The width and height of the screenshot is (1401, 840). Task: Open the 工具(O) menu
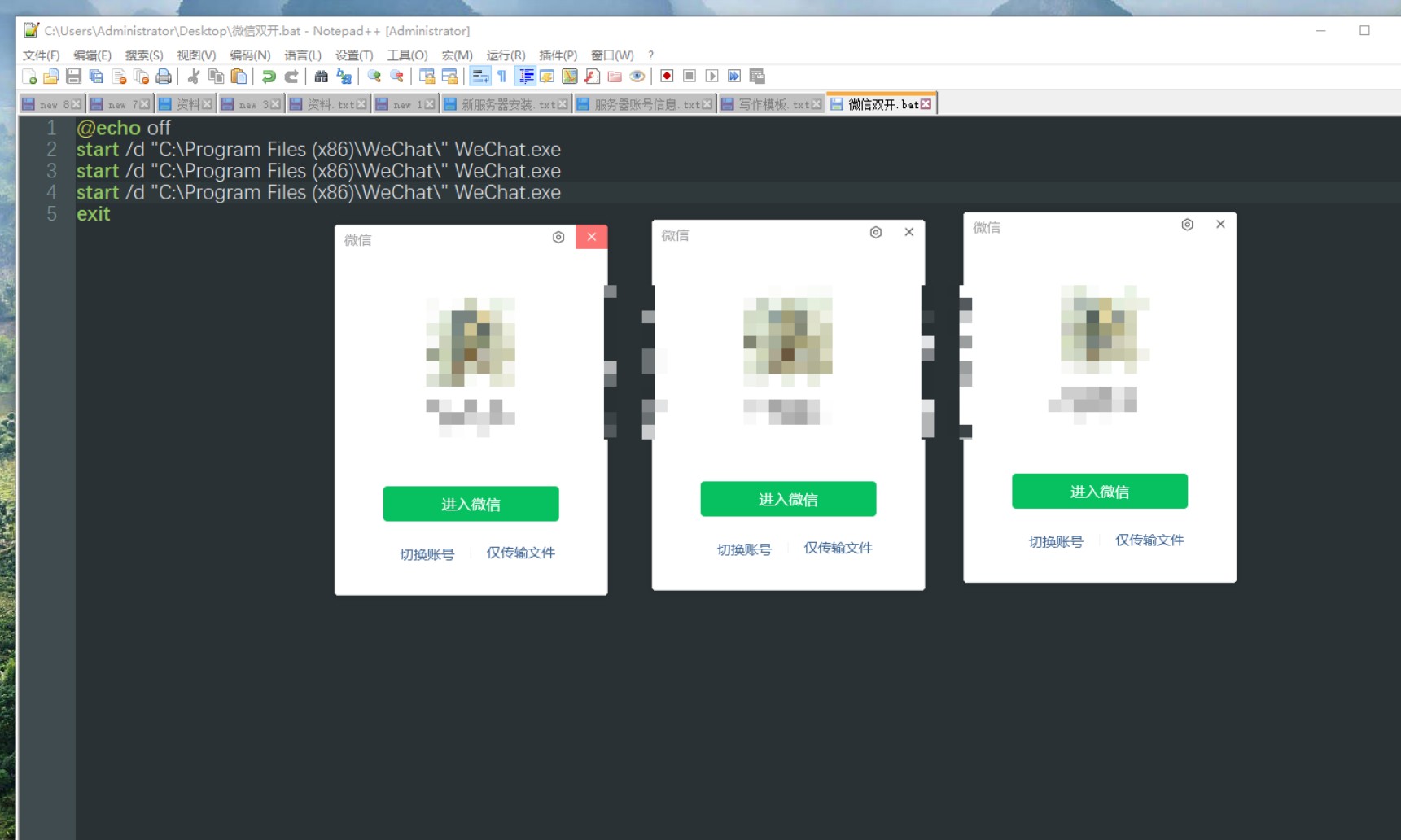point(407,55)
